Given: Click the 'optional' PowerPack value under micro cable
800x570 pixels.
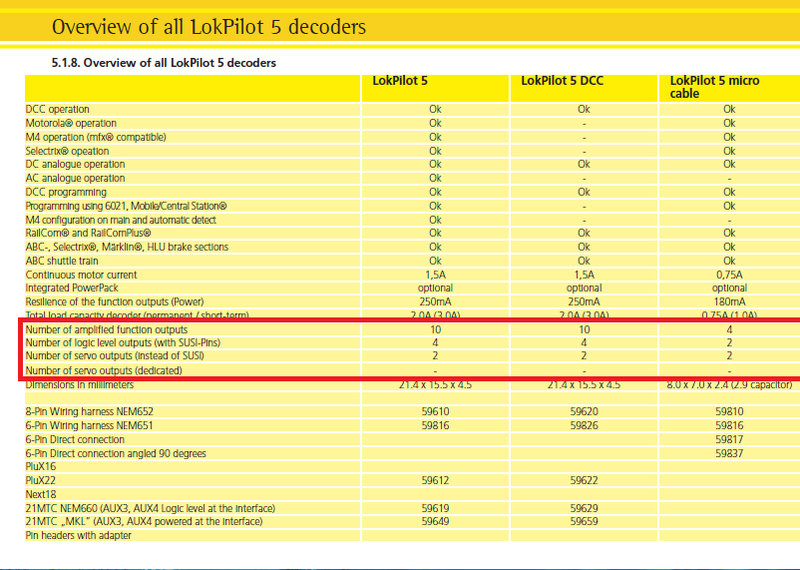Looking at the screenshot, I should (729, 288).
